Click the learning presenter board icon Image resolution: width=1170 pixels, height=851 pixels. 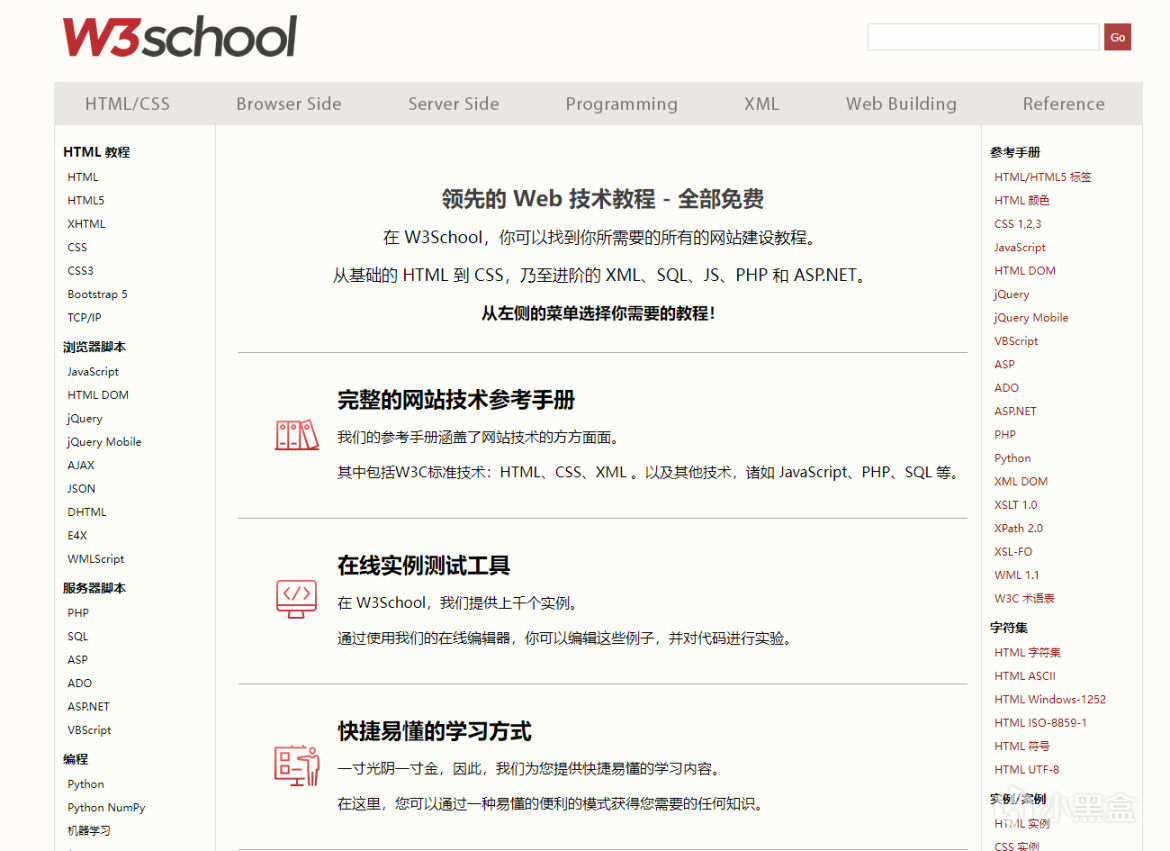pyautogui.click(x=296, y=765)
